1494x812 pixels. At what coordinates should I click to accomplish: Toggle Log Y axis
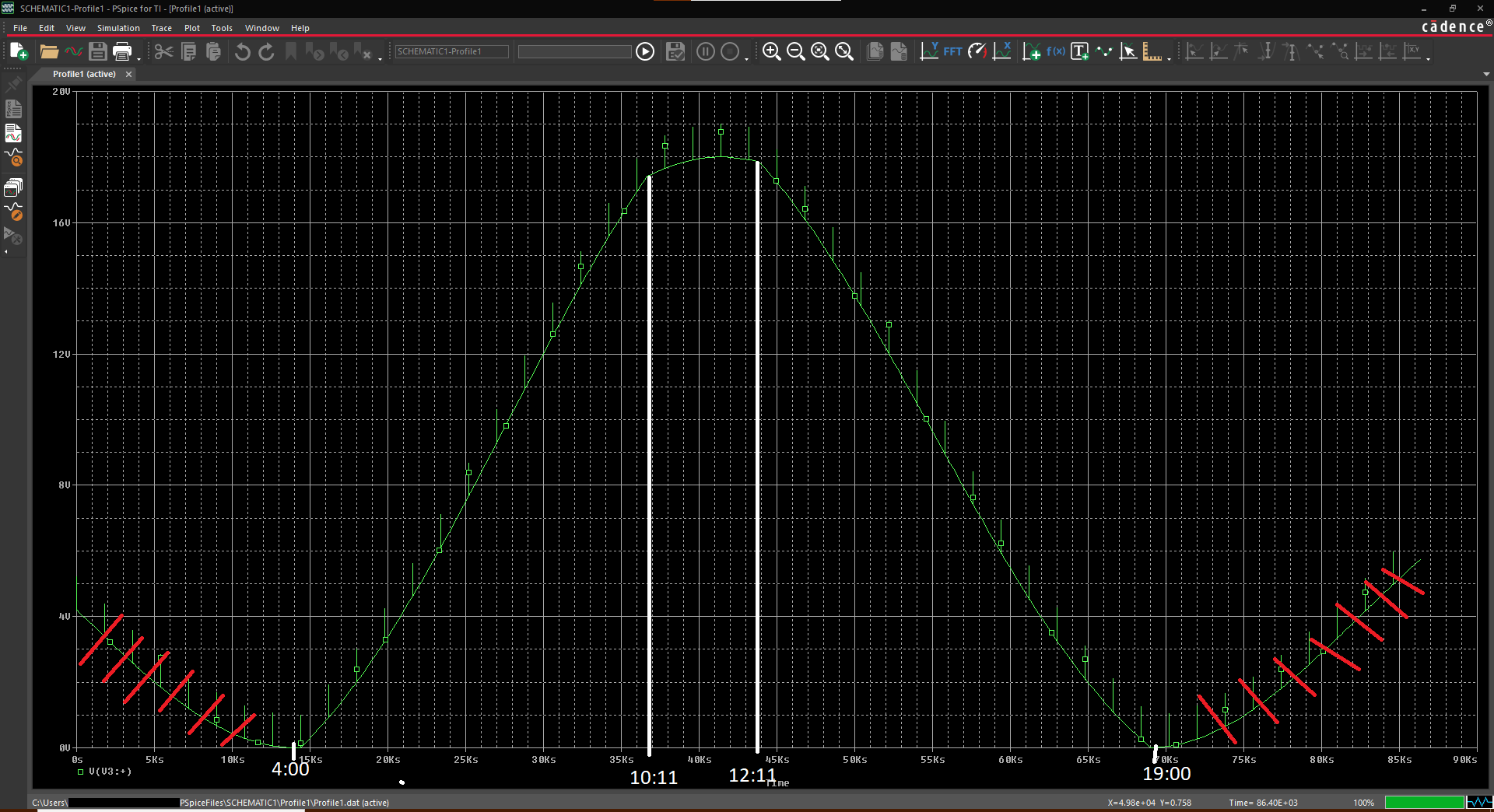929,51
